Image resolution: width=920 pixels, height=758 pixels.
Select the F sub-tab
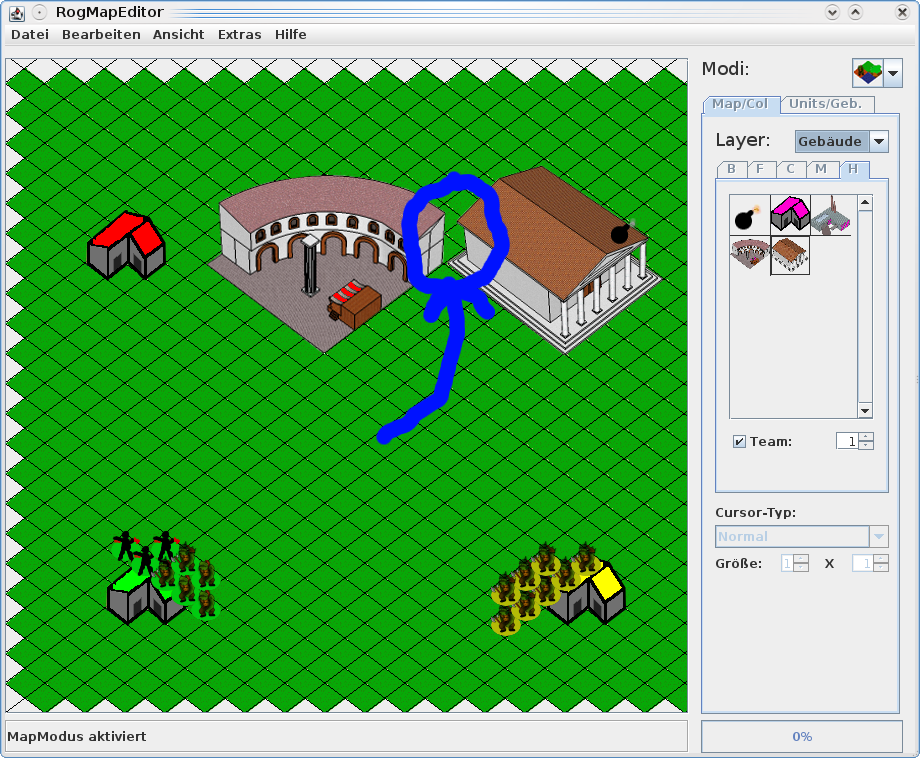tap(760, 169)
